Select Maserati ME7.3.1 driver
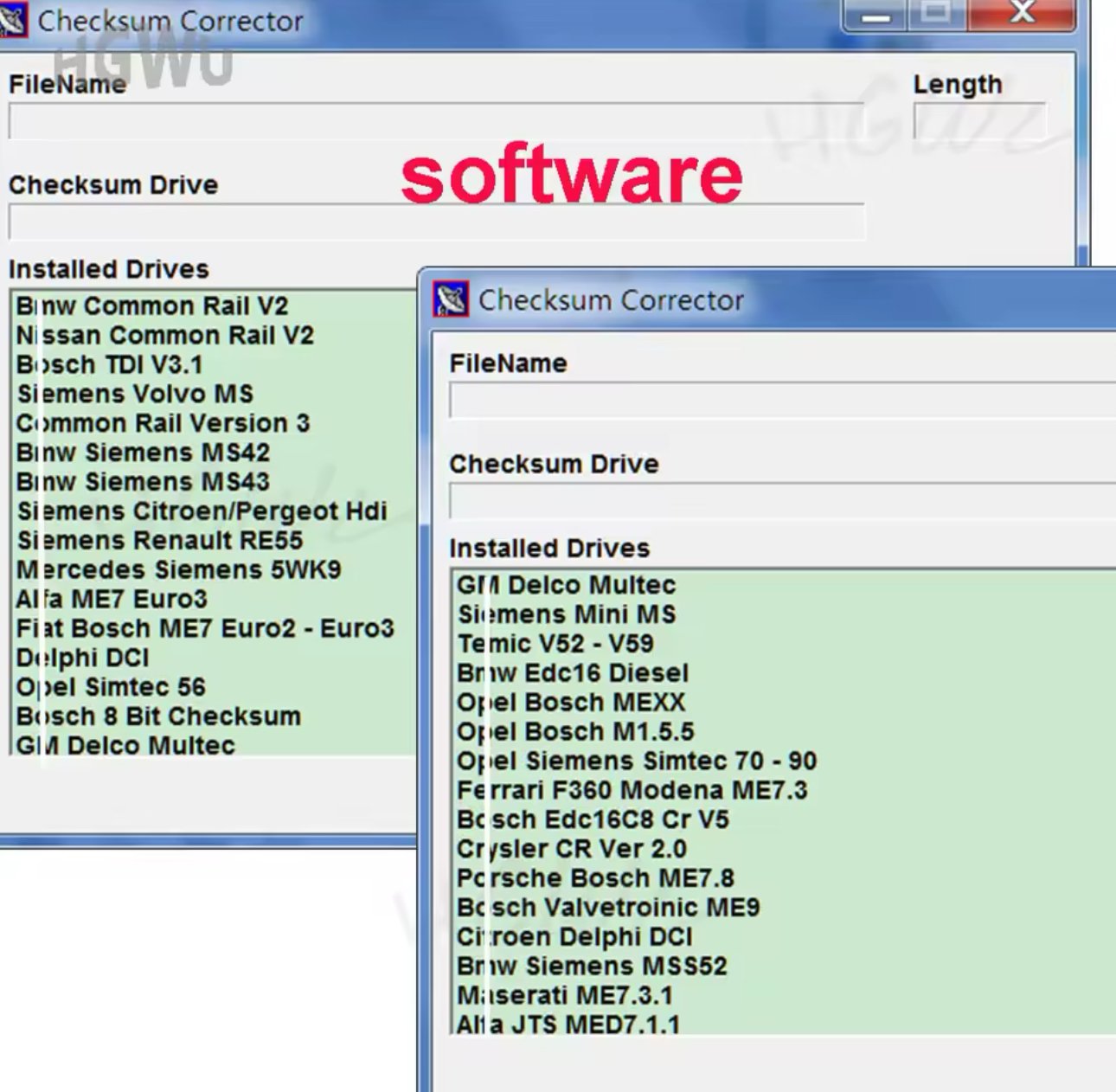Image resolution: width=1116 pixels, height=1092 pixels. (x=564, y=995)
